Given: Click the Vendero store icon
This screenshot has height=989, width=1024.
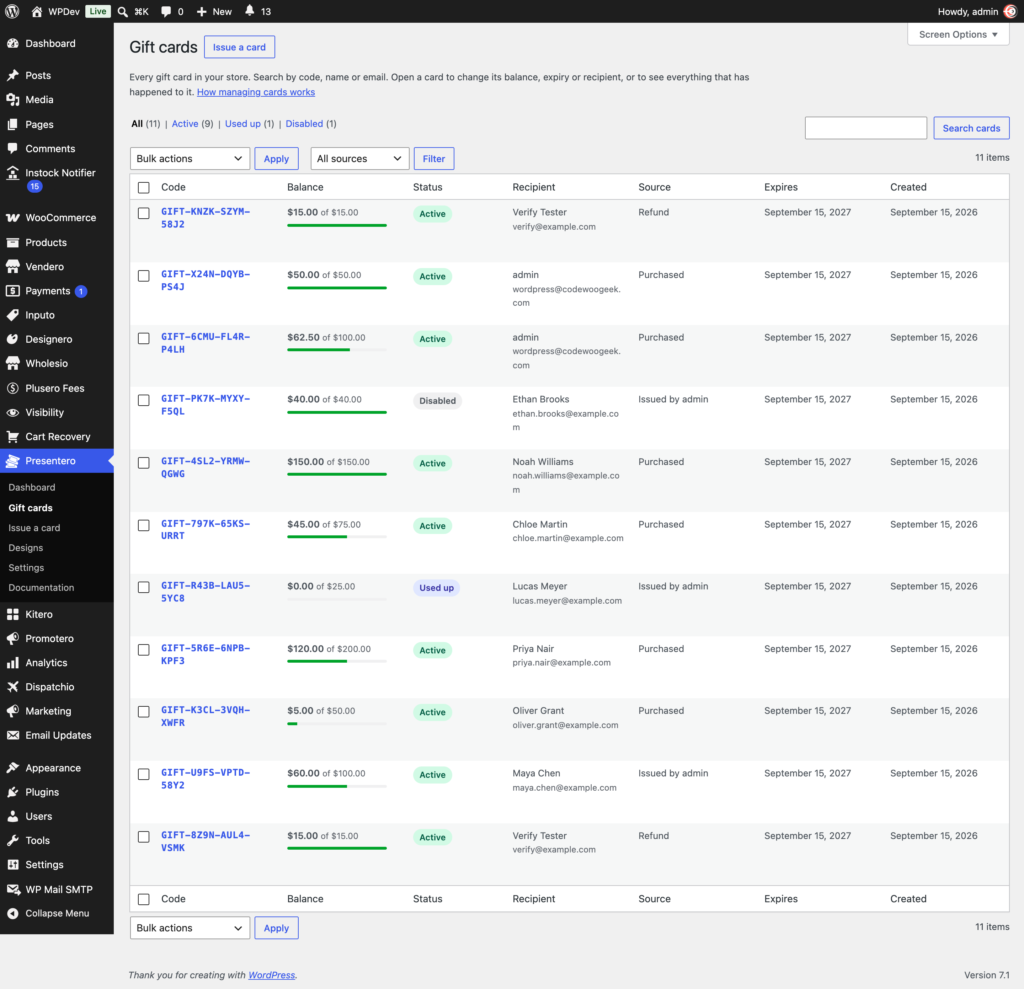Looking at the screenshot, I should [x=12, y=267].
